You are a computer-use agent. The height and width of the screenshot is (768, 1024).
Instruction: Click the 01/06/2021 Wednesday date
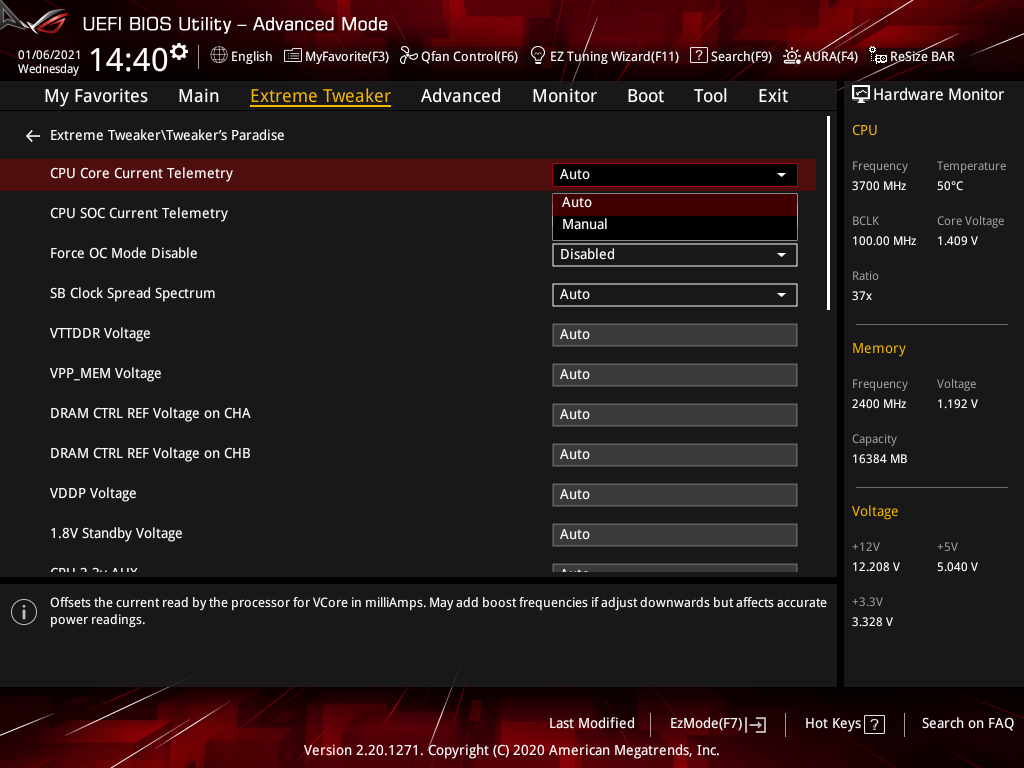click(49, 62)
